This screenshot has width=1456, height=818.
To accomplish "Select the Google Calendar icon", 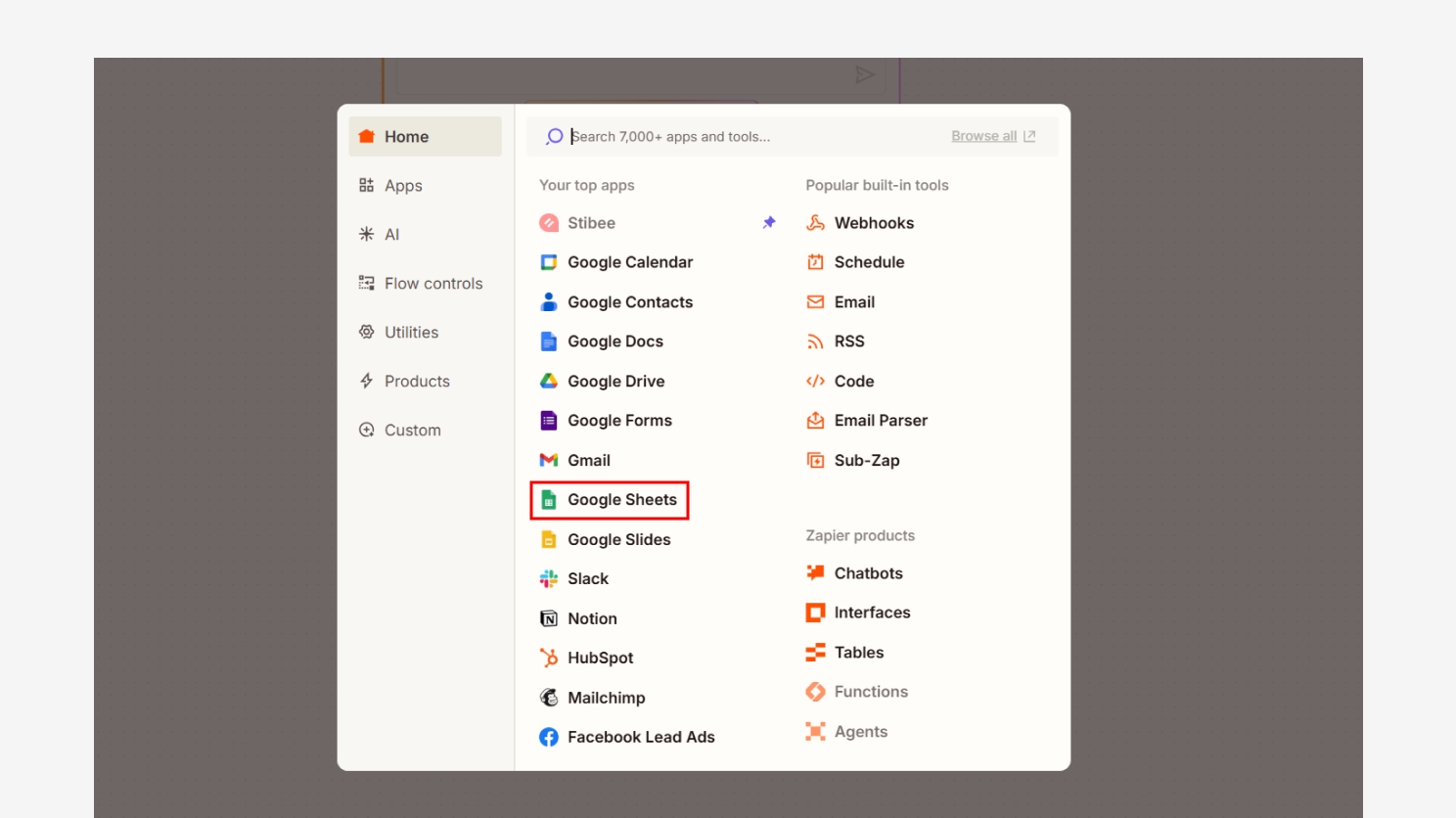I will pos(549,262).
